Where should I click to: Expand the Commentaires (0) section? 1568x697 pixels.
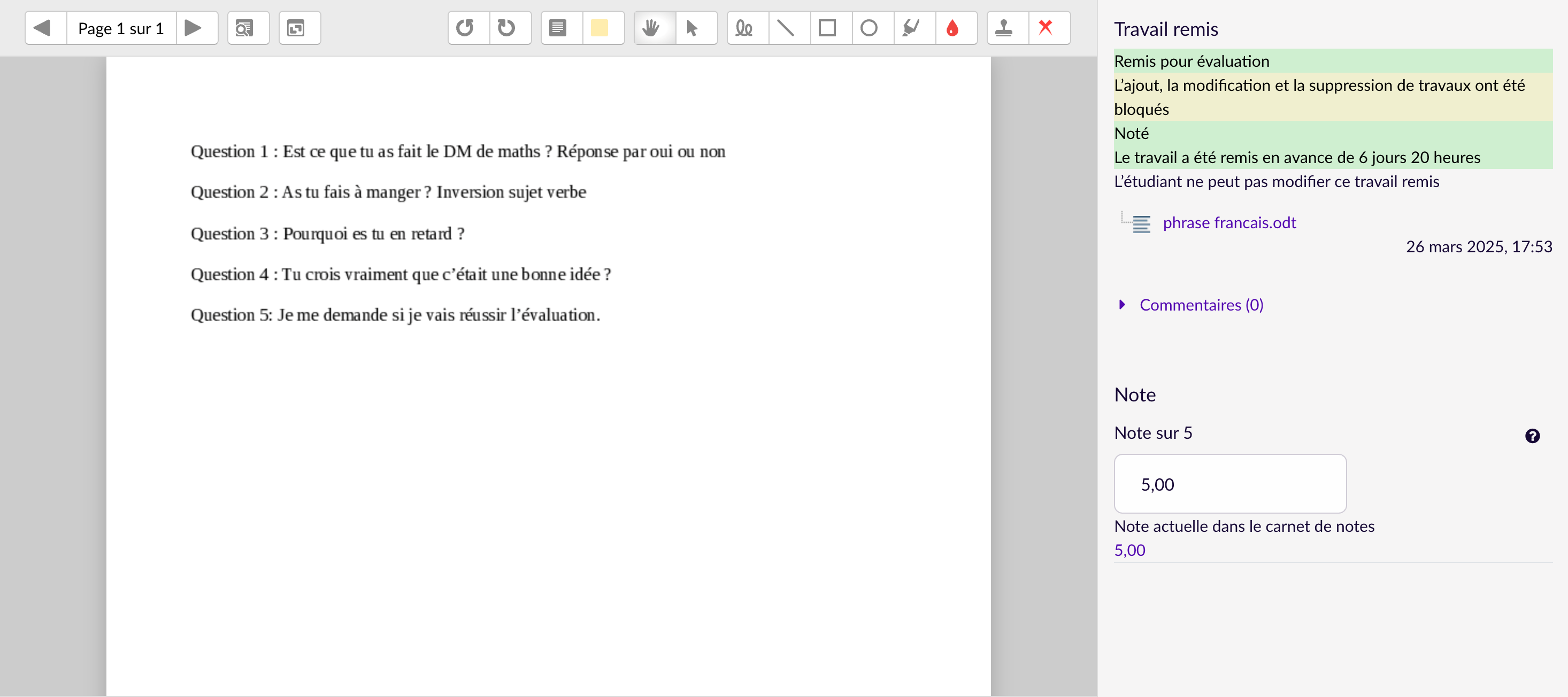tap(1201, 305)
